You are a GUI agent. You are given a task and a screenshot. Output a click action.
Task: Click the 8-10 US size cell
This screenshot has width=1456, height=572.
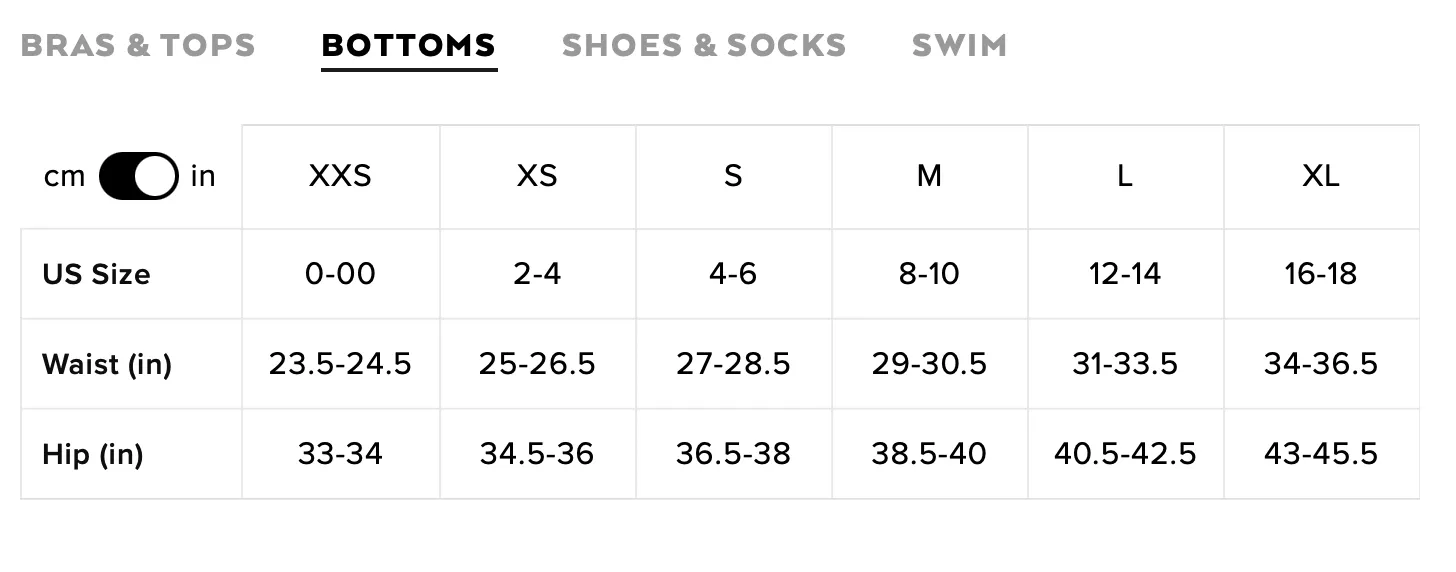[x=929, y=274]
